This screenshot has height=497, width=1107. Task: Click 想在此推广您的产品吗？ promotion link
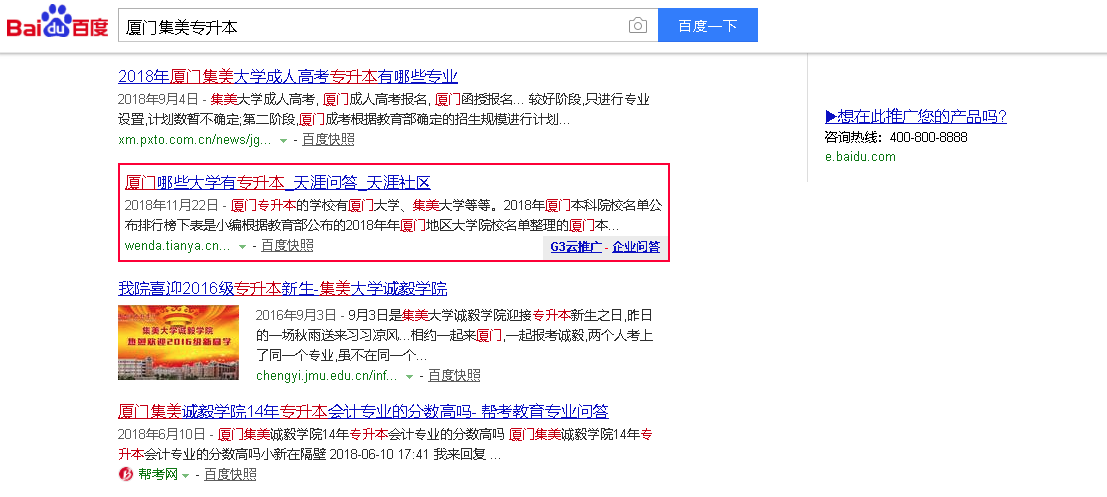coord(916,117)
